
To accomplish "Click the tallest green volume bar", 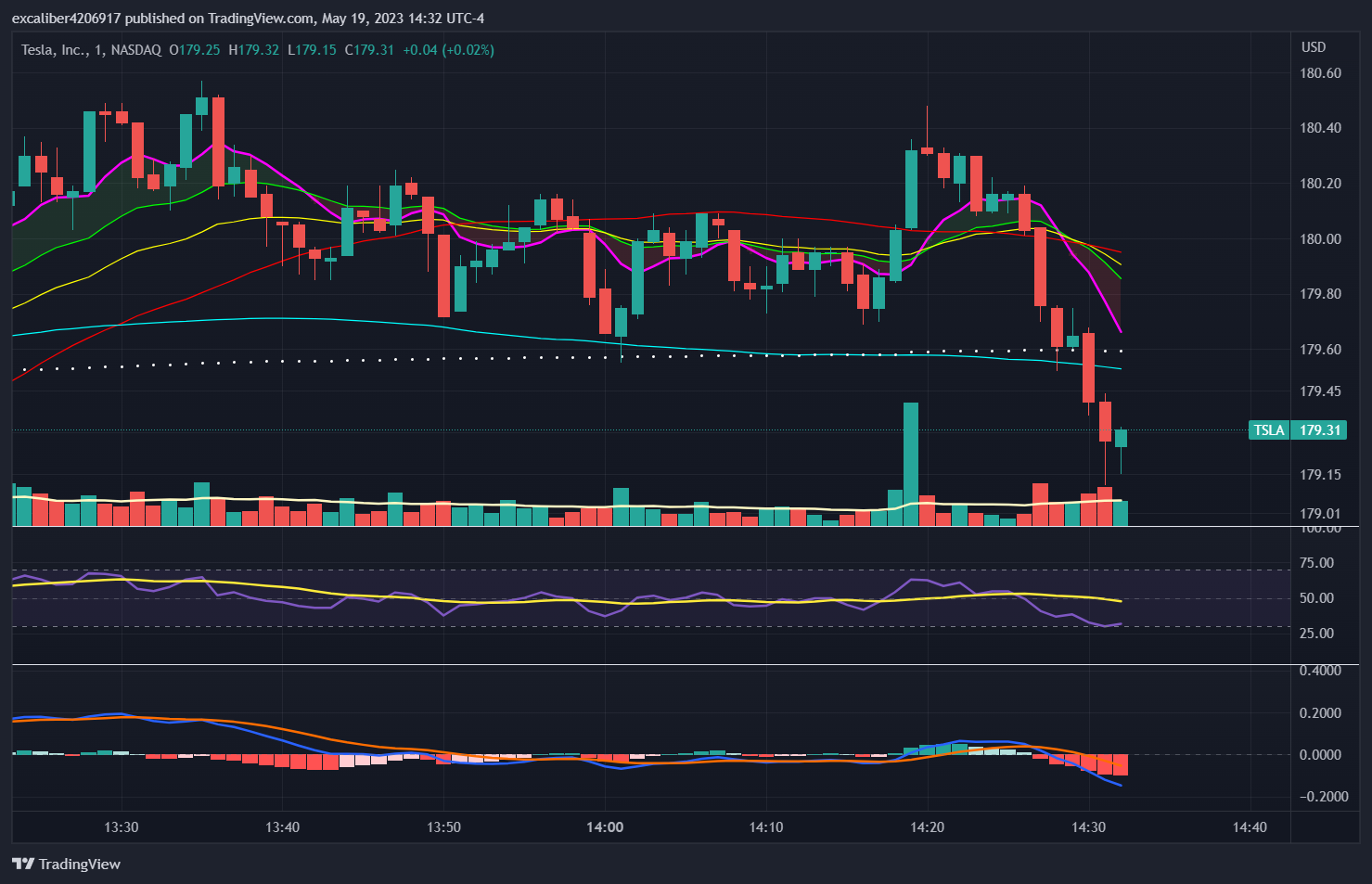I will coord(911,464).
